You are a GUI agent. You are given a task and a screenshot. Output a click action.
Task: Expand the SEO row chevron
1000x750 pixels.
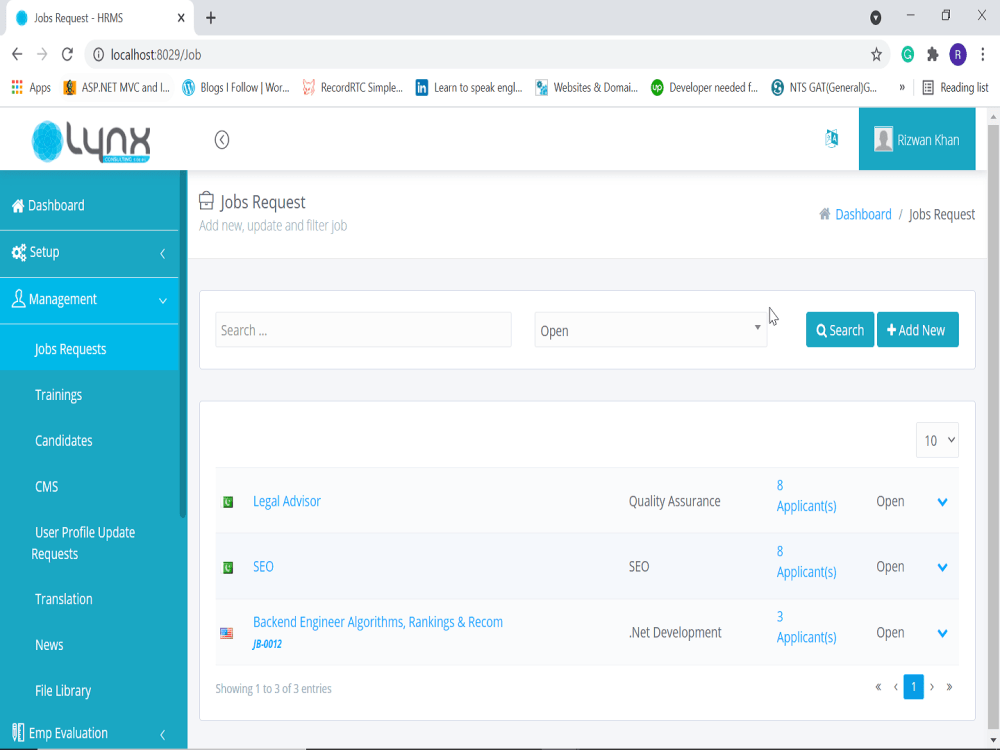pos(942,568)
